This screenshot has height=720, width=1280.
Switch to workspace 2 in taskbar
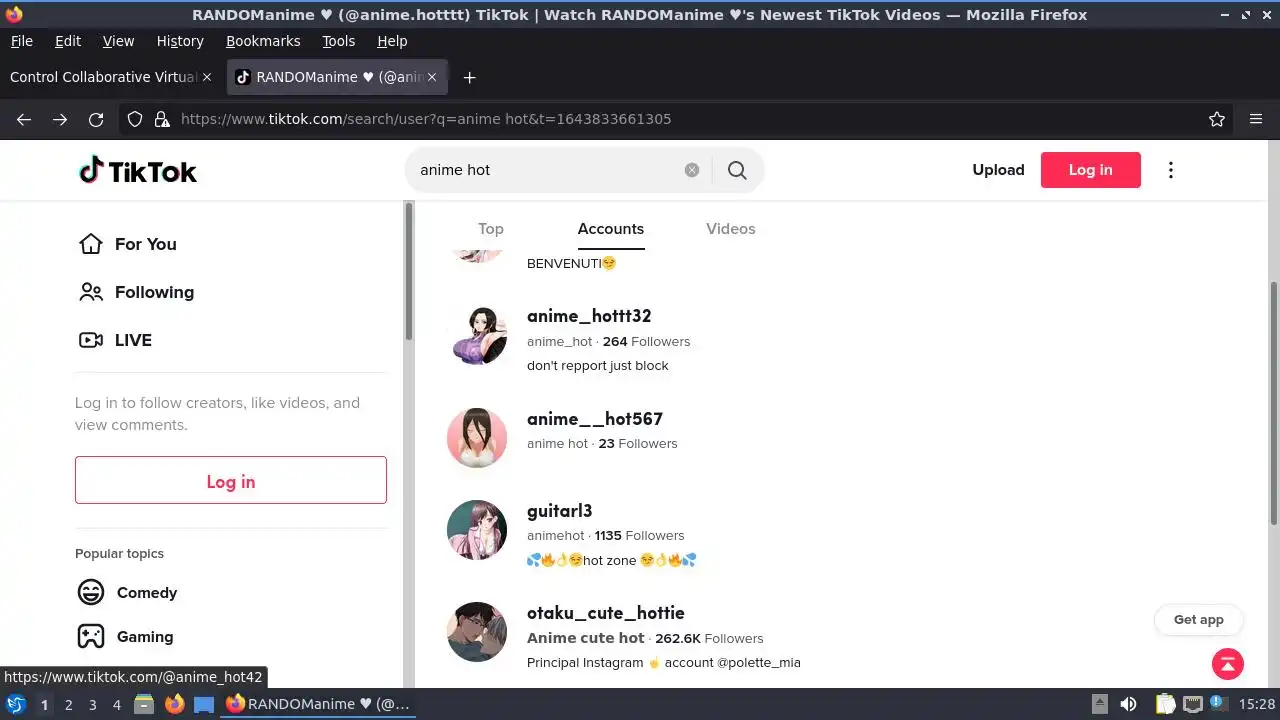[x=68, y=705]
